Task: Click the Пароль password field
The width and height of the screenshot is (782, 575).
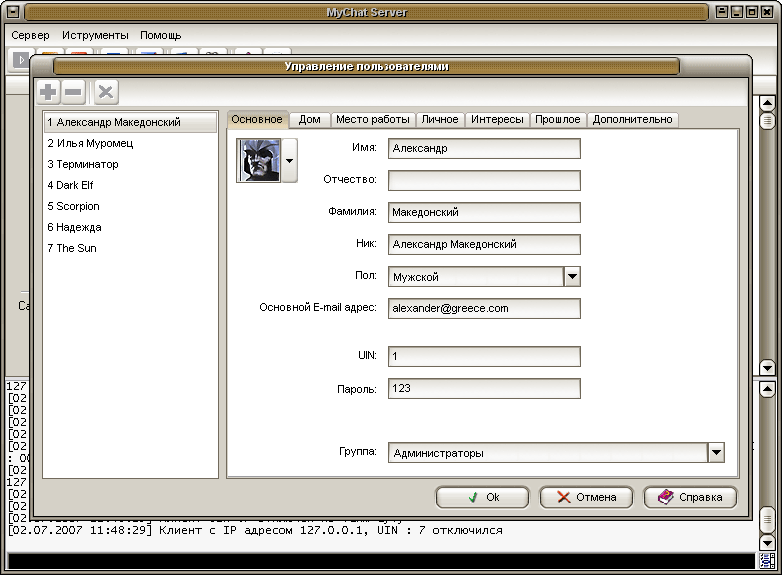Action: coord(484,388)
